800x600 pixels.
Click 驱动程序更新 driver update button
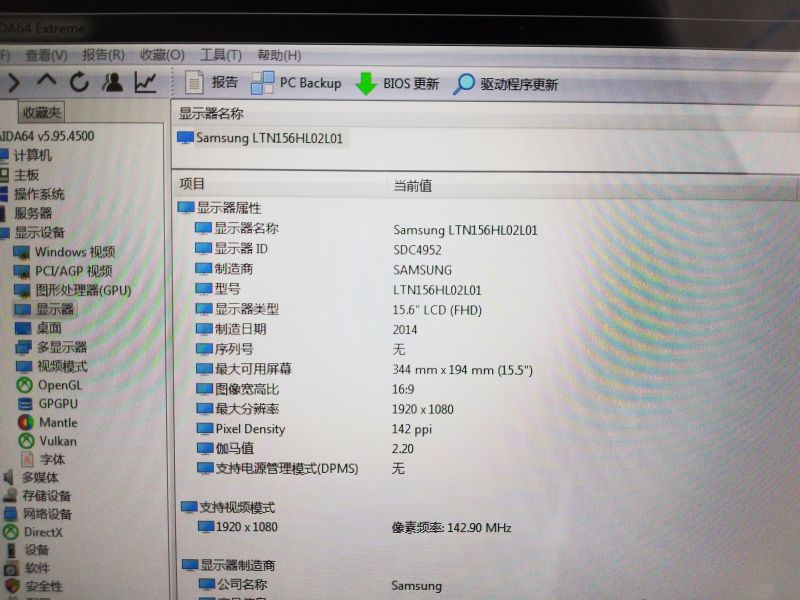(x=506, y=84)
